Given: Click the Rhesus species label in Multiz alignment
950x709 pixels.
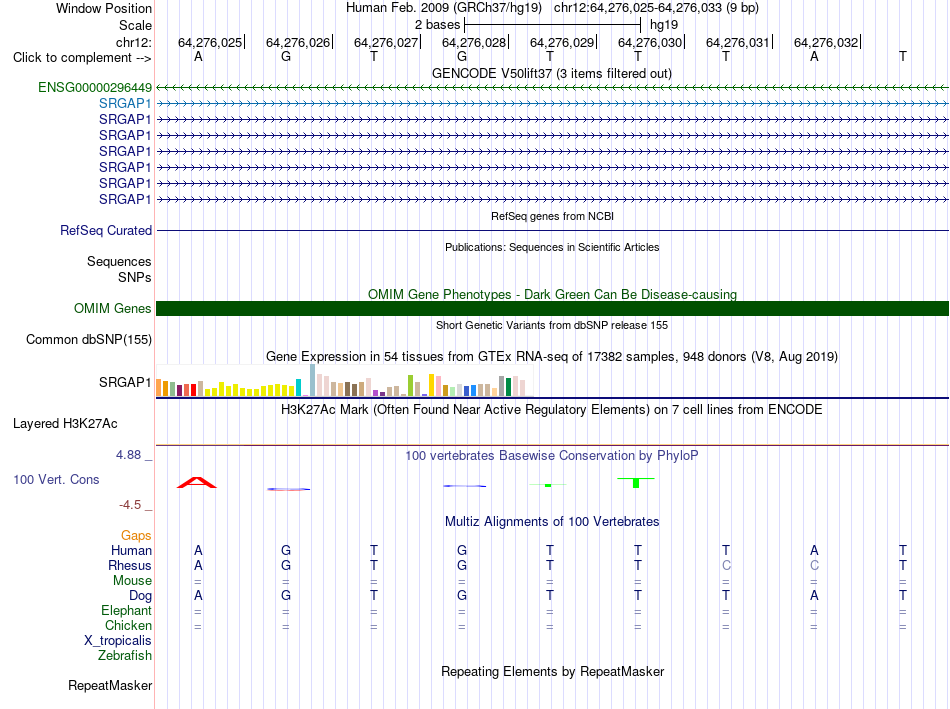Looking at the screenshot, I should (130, 565).
